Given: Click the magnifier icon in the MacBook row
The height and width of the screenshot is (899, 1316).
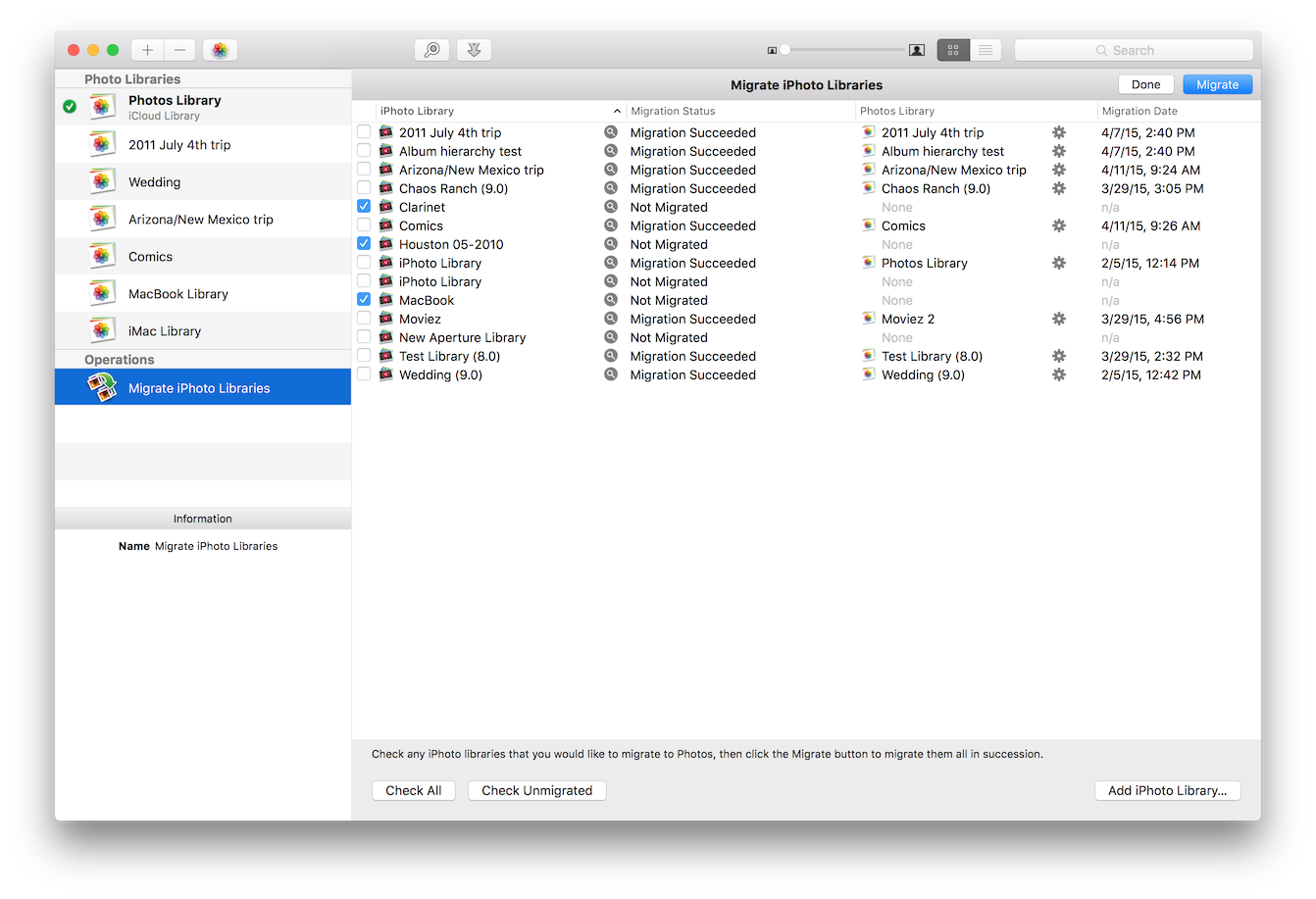Looking at the screenshot, I should pos(611,300).
